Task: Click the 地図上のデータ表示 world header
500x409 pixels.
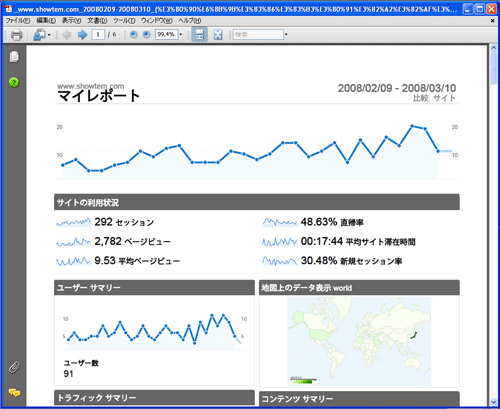Action: (359, 287)
